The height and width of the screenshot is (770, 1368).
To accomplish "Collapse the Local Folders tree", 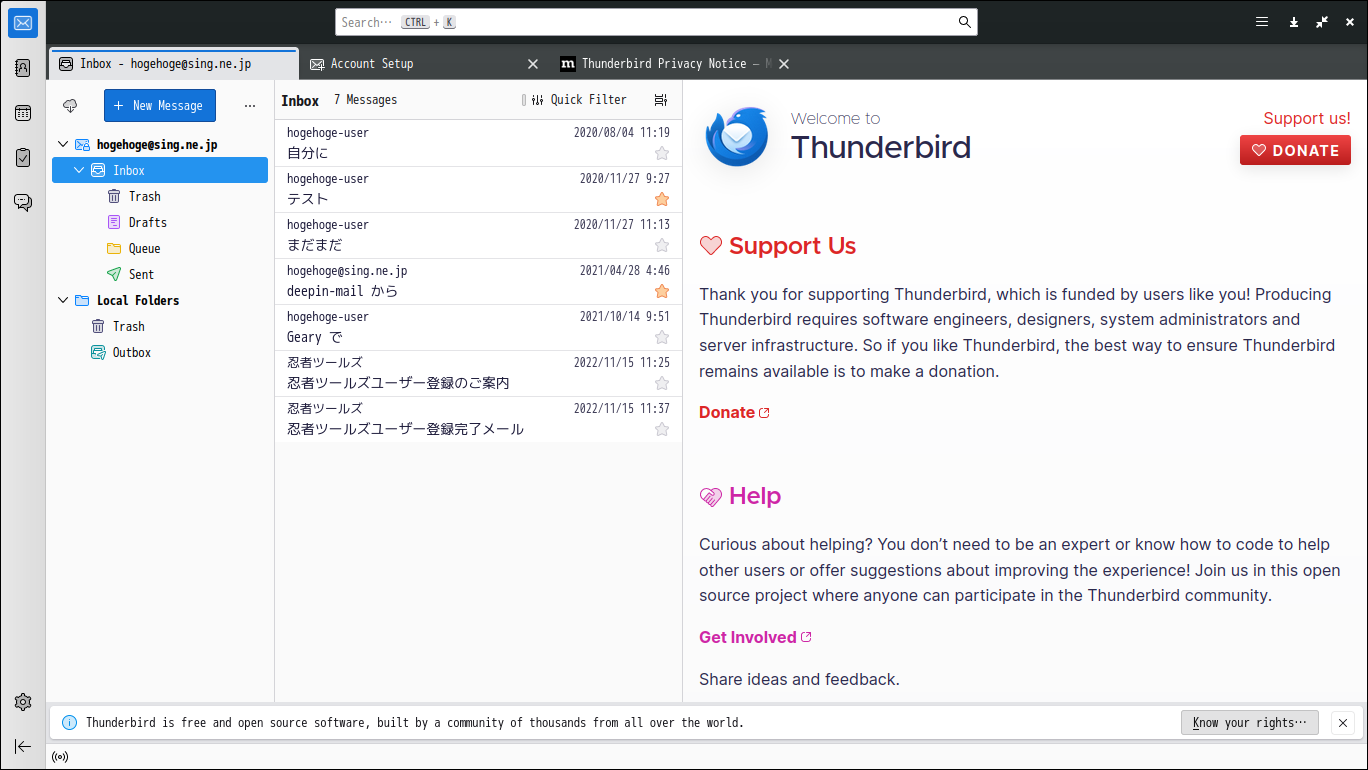I will coord(64,301).
